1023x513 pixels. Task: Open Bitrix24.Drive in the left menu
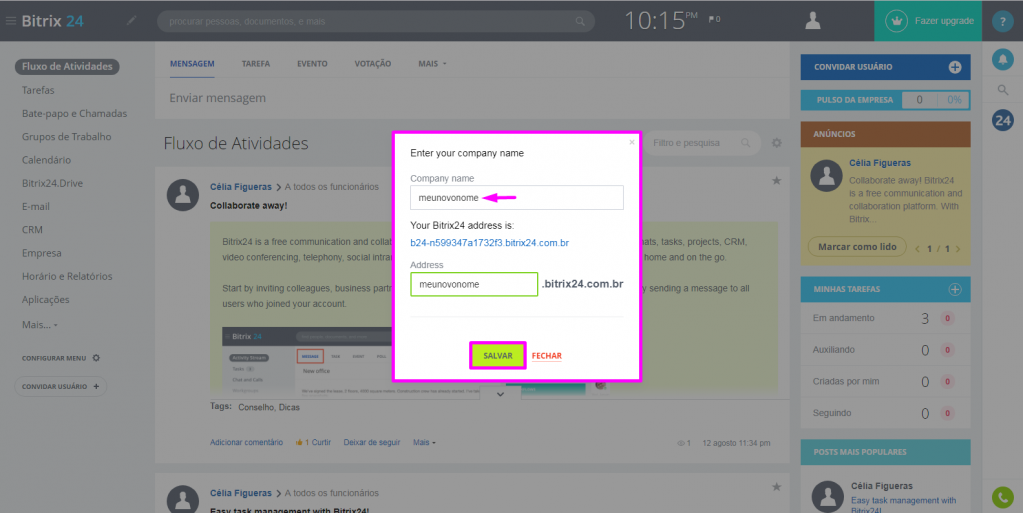(x=52, y=183)
